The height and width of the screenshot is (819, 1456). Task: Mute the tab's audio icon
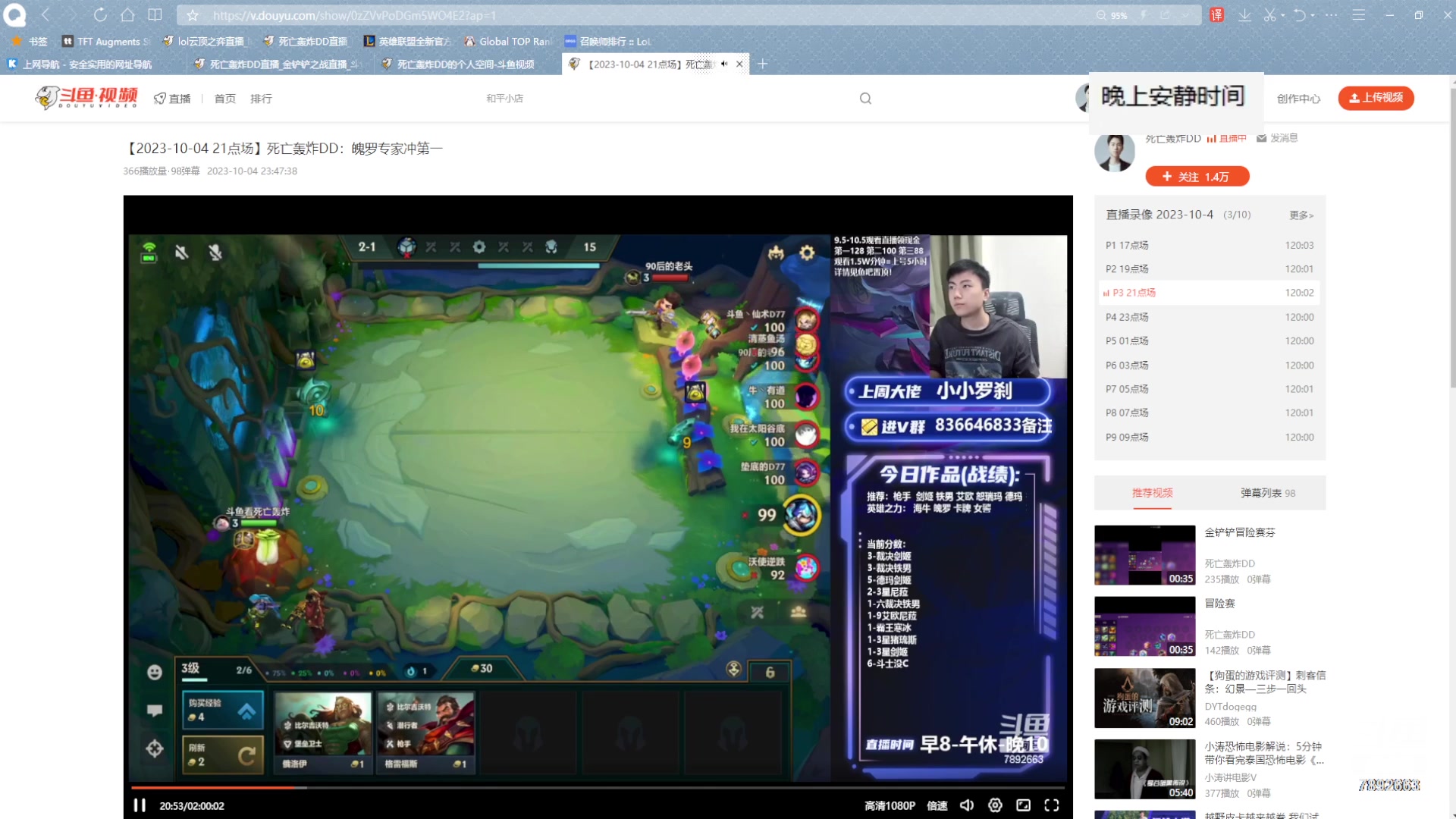point(724,64)
